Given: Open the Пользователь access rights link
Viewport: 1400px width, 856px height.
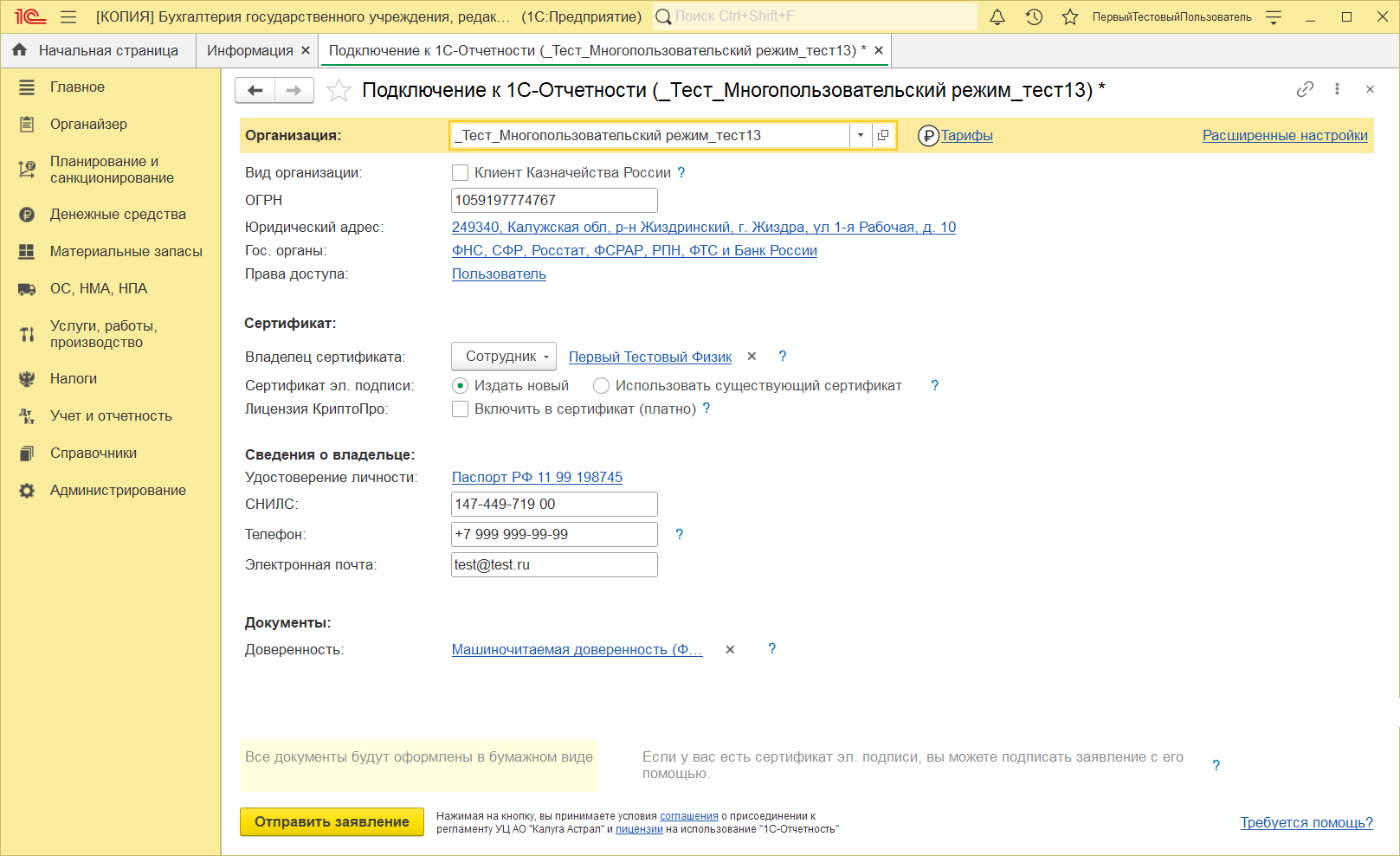Looking at the screenshot, I should (499, 274).
